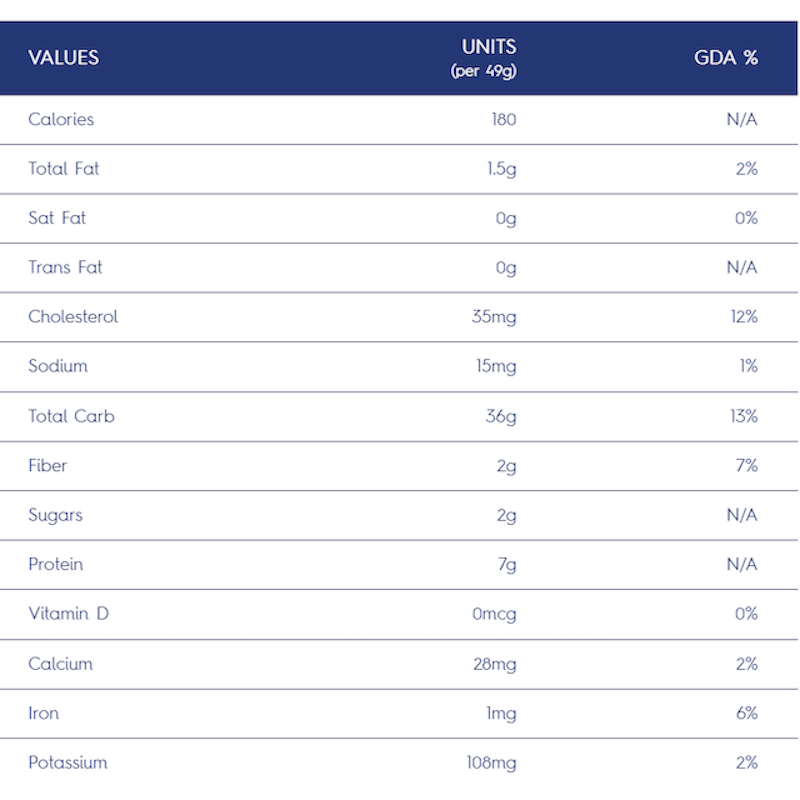Click the 180 calories value
800x800 pixels.
click(x=504, y=119)
